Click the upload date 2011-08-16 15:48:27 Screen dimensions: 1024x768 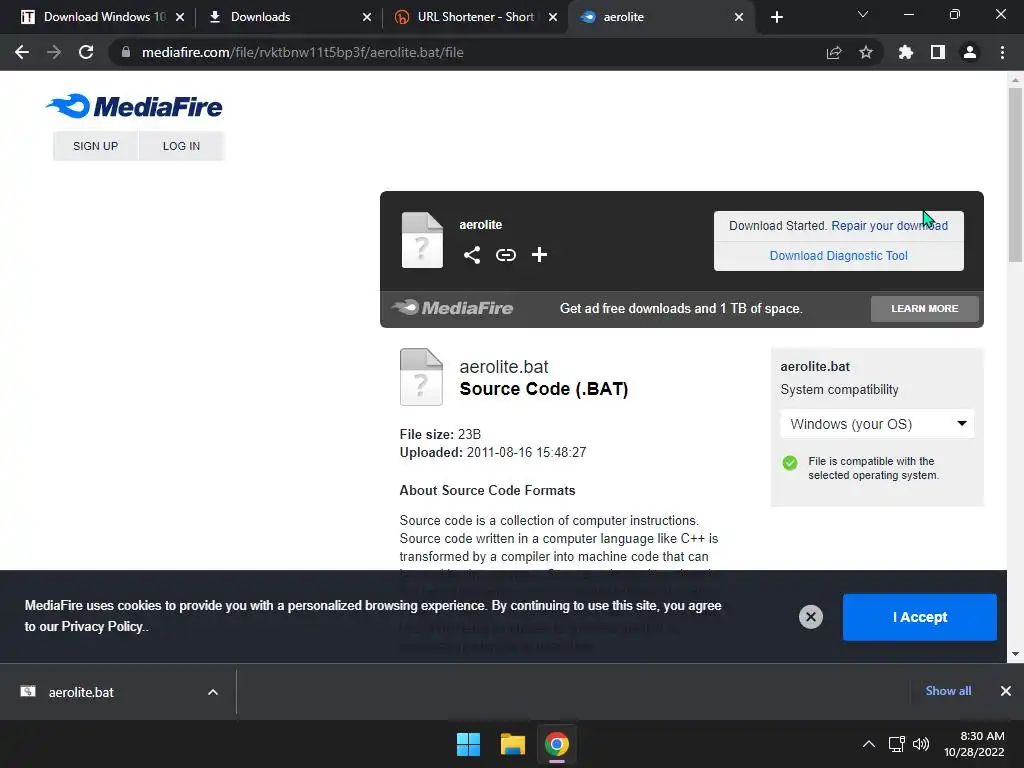tap(526, 452)
